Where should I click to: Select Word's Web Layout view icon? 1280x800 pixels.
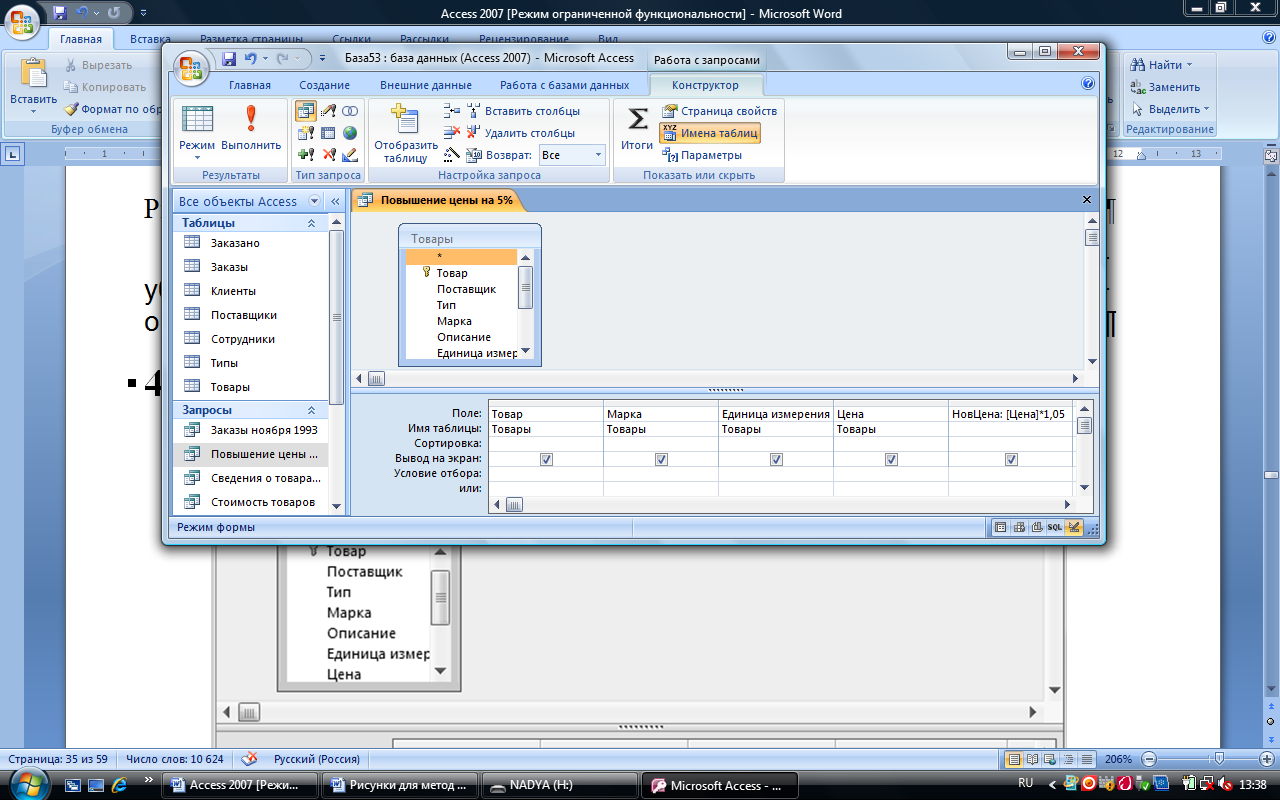pos(1051,759)
